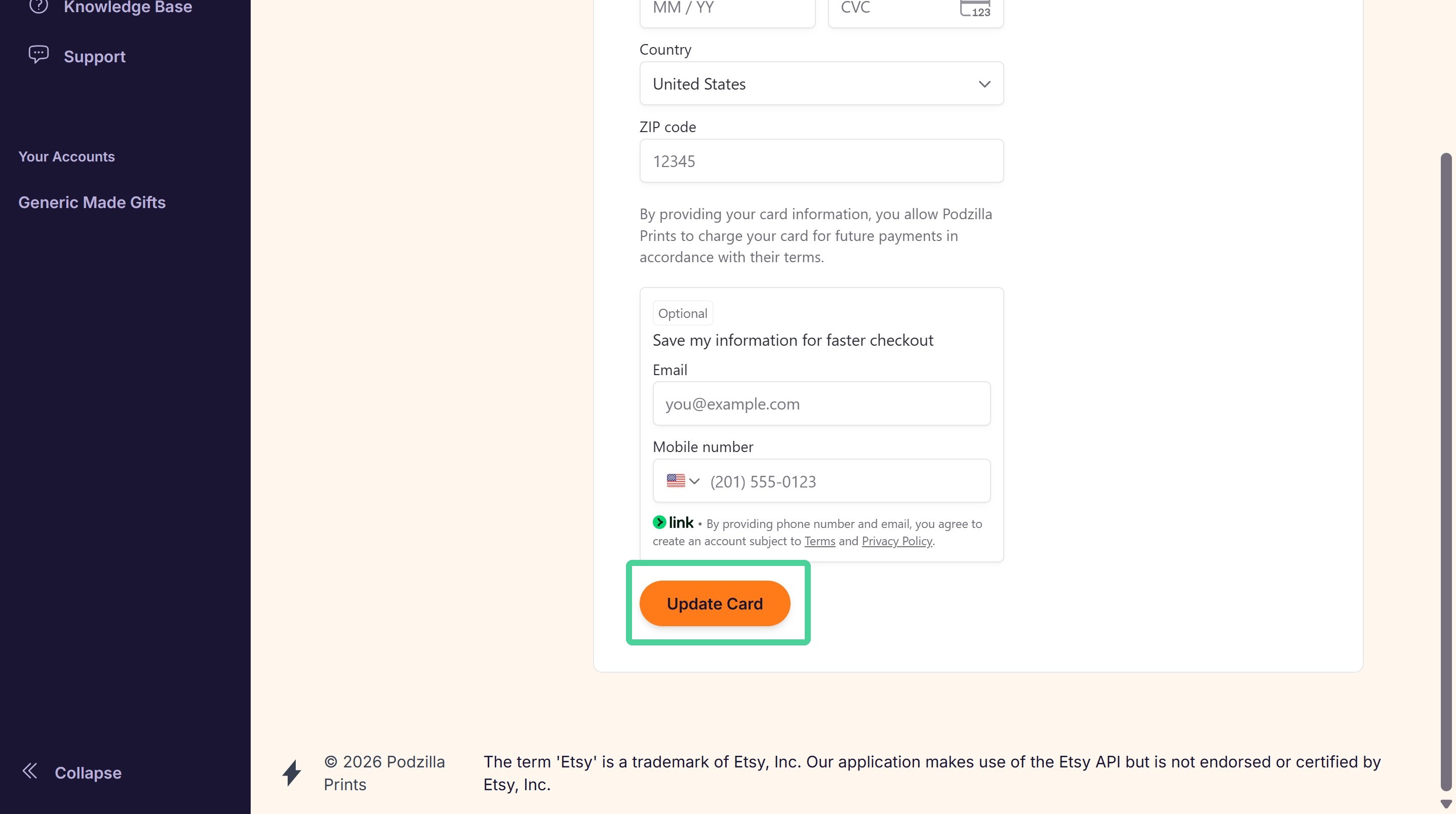This screenshot has width=1456, height=814.
Task: Click the green Link logo icon
Action: tap(659, 522)
